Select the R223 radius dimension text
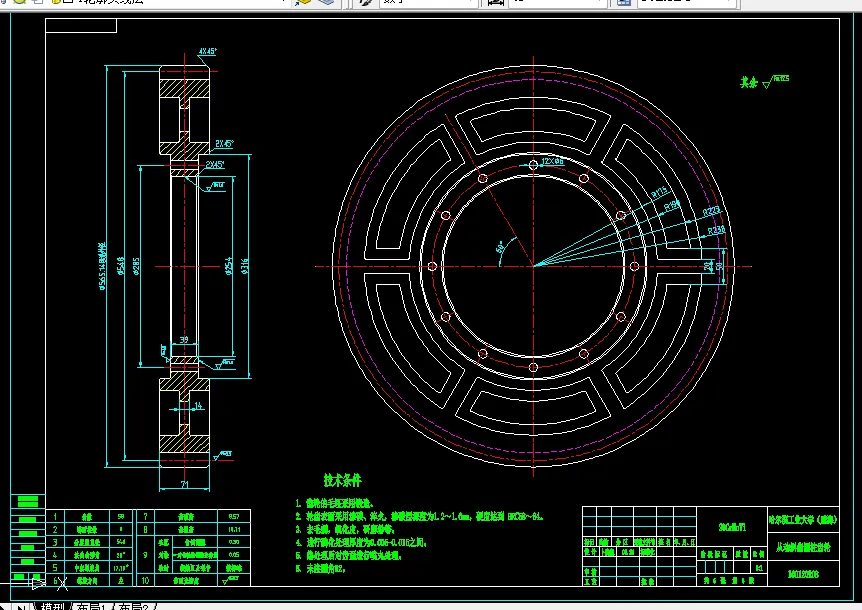 (712, 212)
